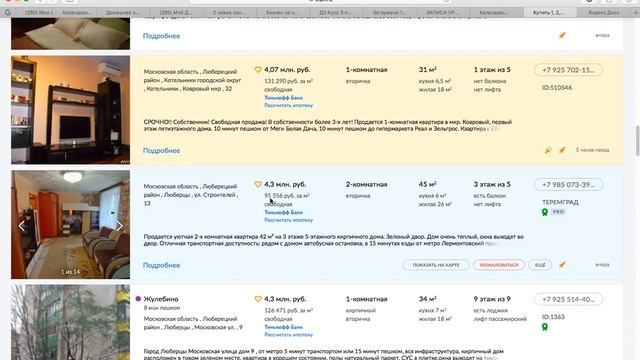Click Рассчитать ипотеку on the Жулебино listing
Image resolution: width=640 pixels, height=360 pixels.
coord(289,335)
